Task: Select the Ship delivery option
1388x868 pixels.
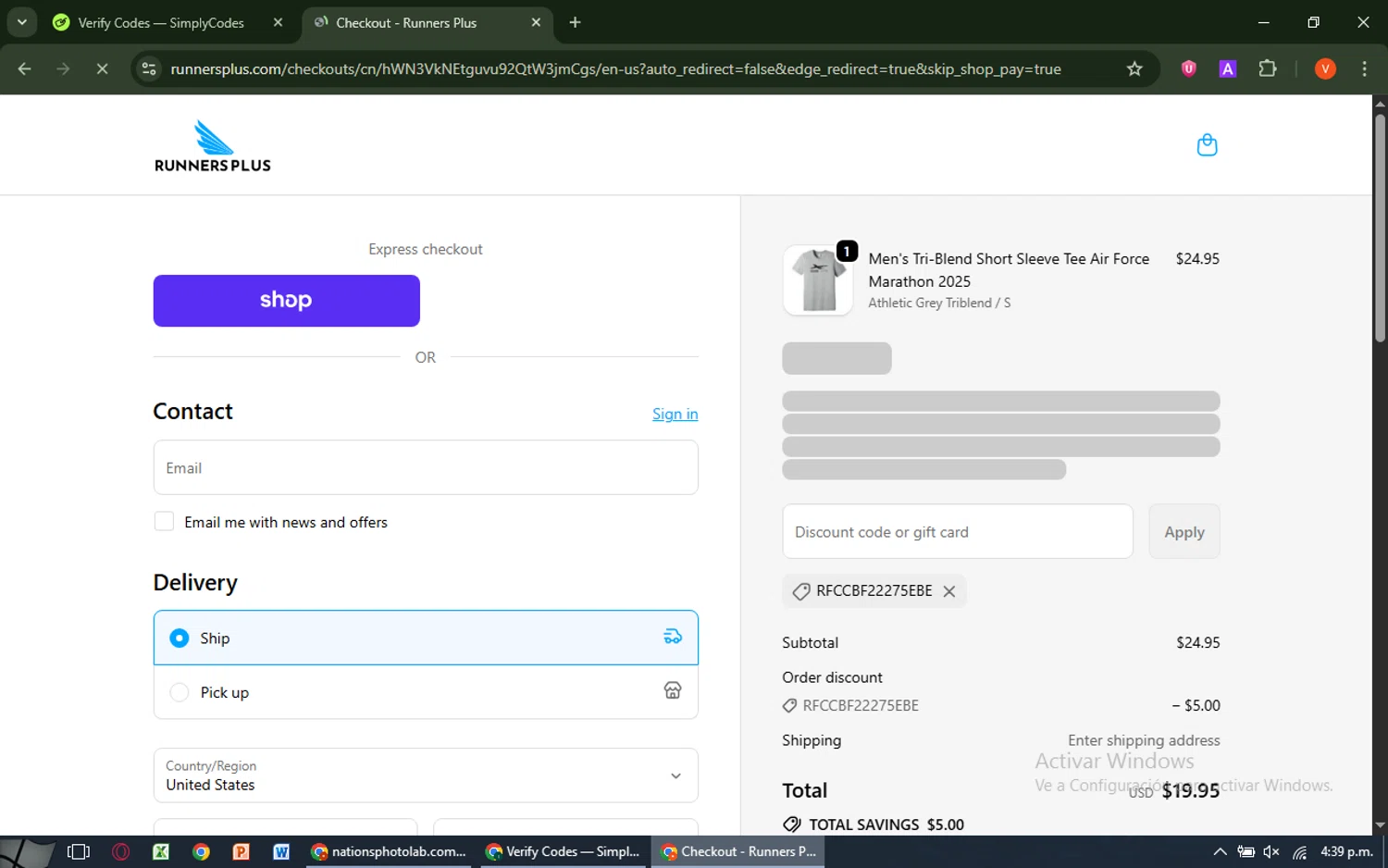Action: tap(180, 639)
